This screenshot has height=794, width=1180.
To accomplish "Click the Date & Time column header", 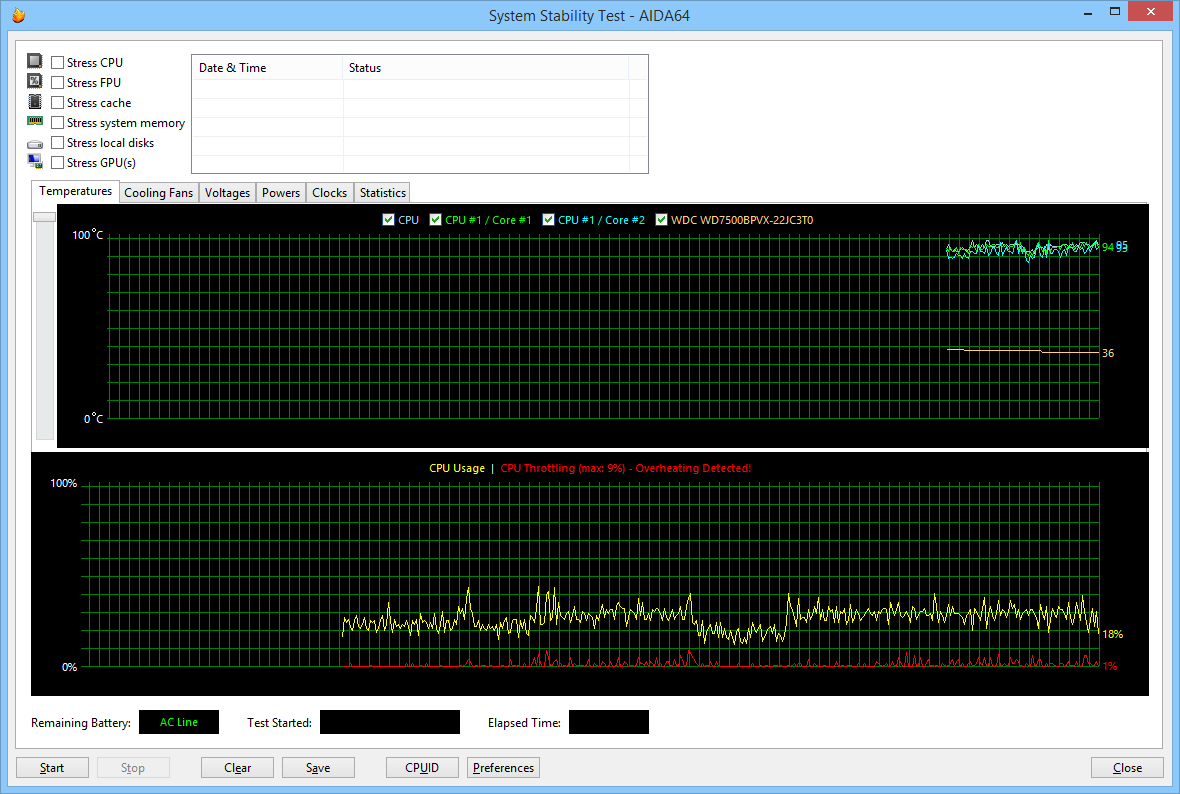I will (267, 68).
